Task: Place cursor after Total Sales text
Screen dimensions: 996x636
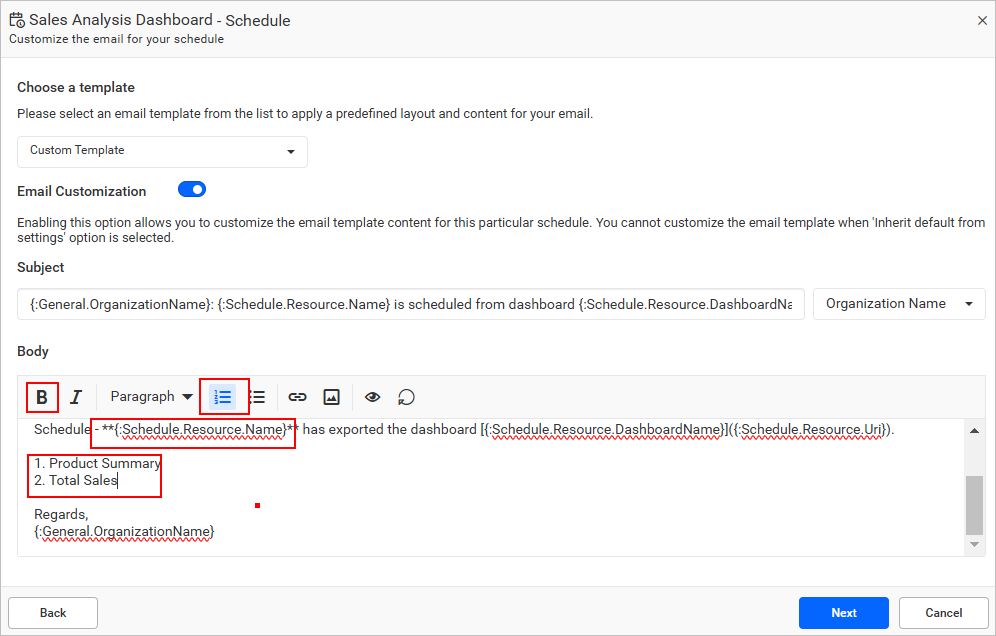Action: coord(119,481)
